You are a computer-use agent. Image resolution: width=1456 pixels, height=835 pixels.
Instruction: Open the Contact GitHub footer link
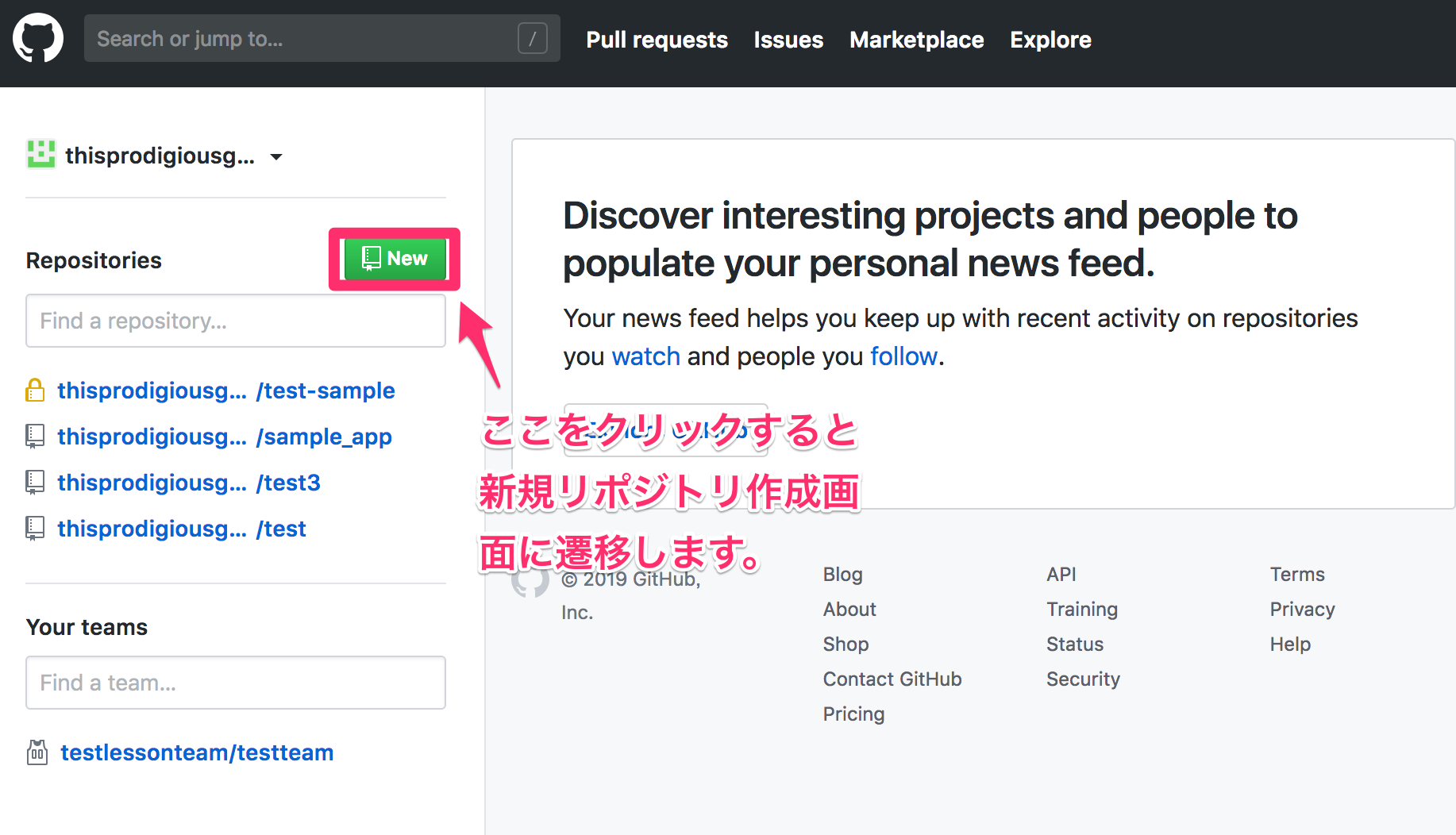point(892,679)
